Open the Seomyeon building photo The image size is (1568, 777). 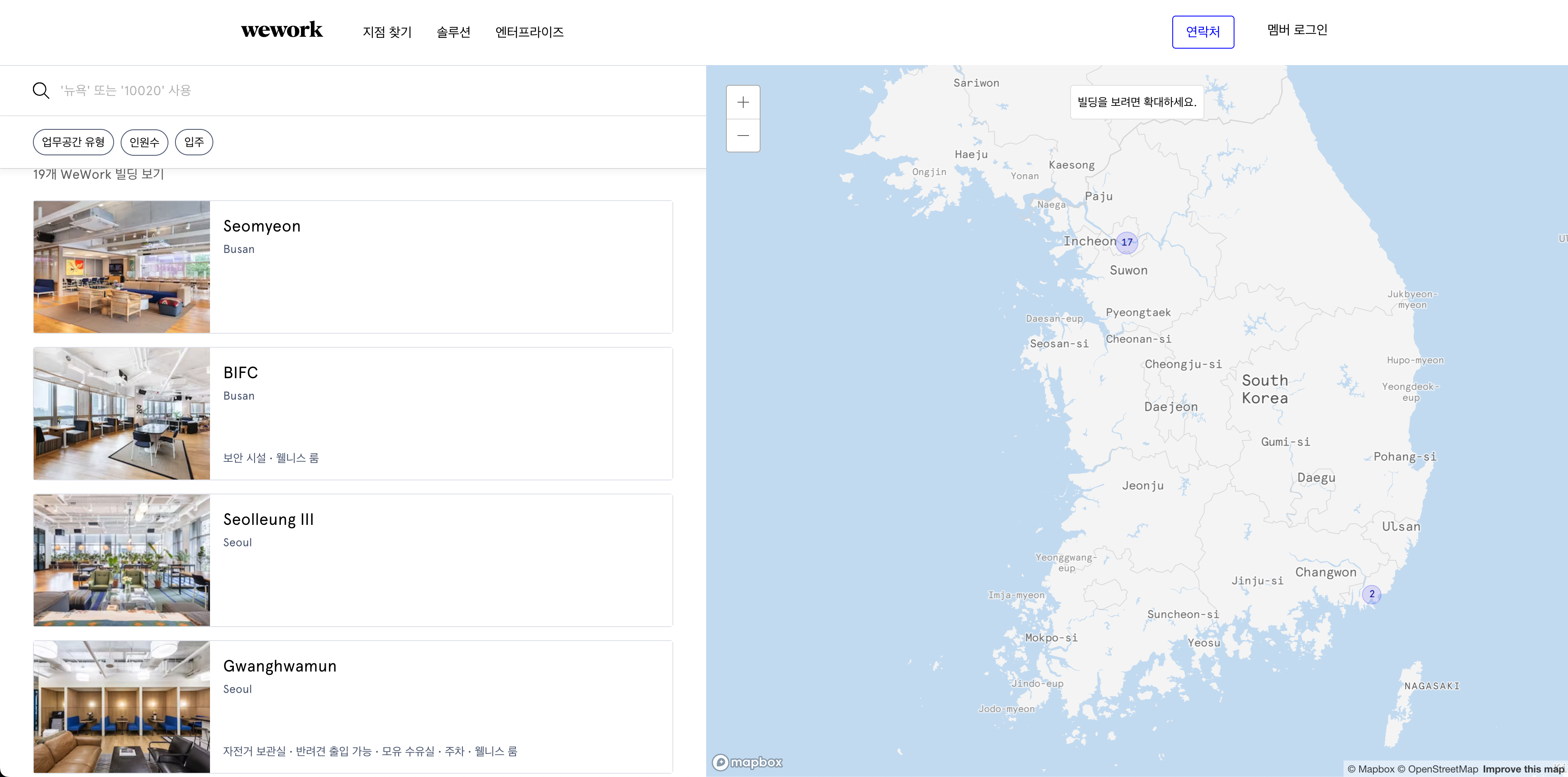(122, 267)
